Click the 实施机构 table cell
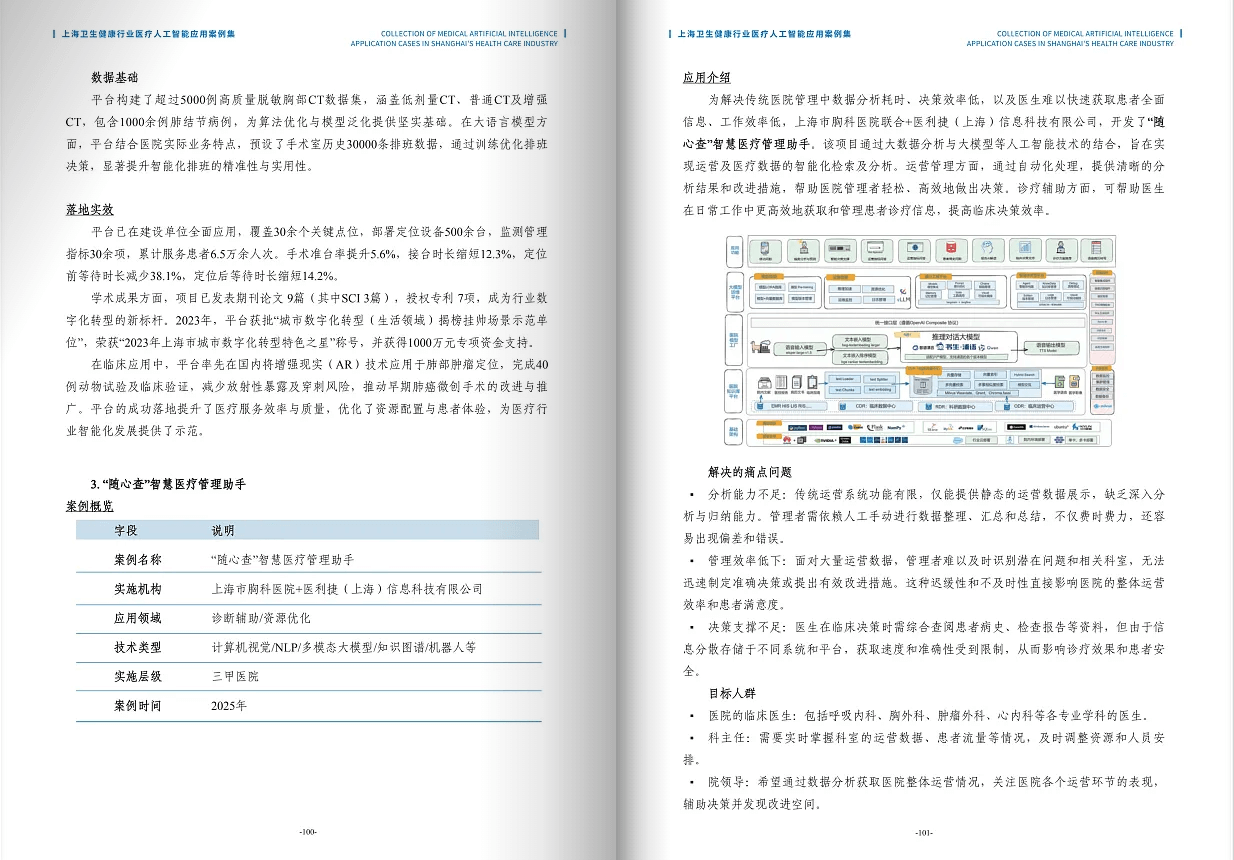1234x860 pixels. click(138, 589)
